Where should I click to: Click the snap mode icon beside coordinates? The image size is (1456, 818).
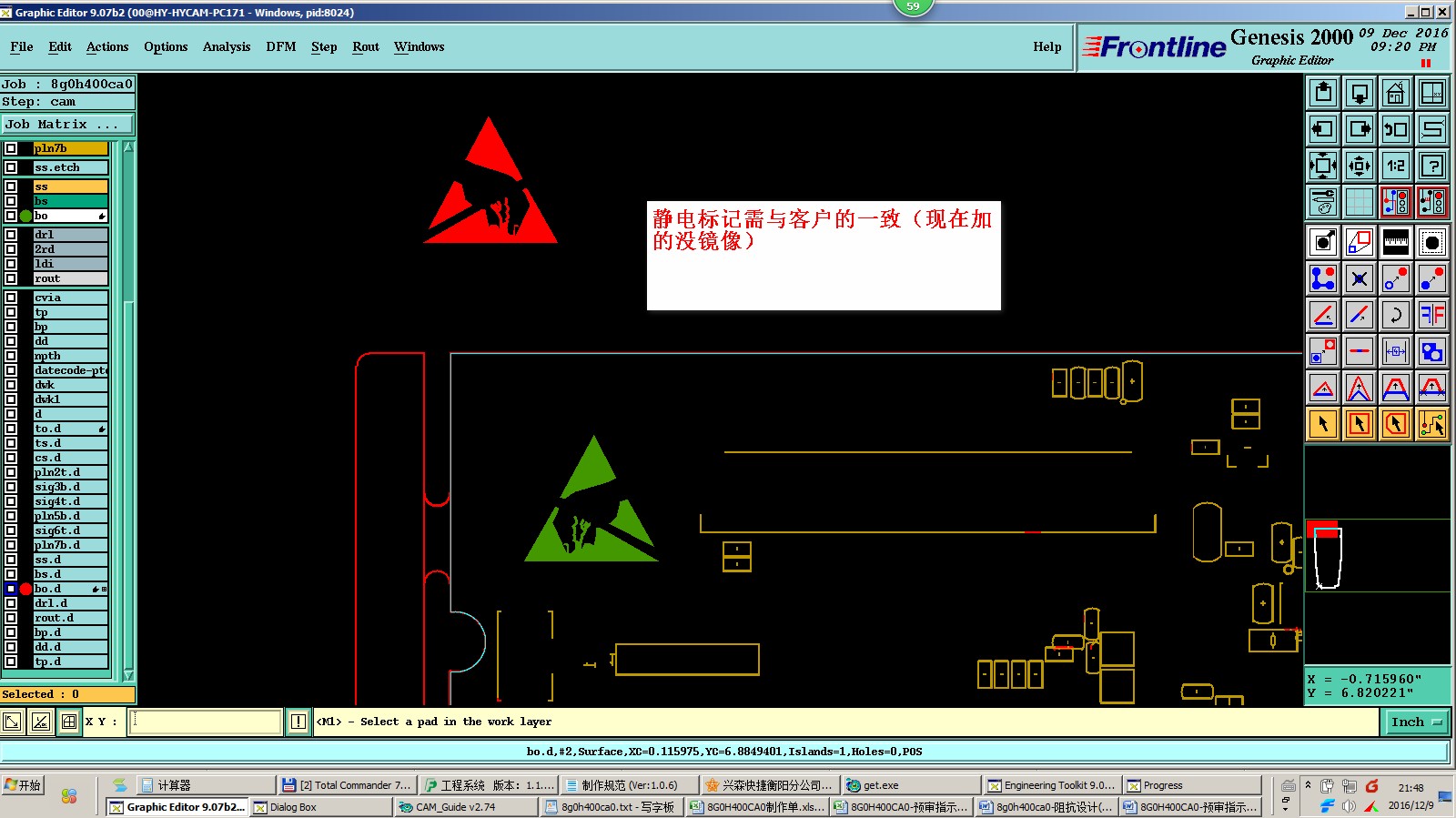coord(69,722)
